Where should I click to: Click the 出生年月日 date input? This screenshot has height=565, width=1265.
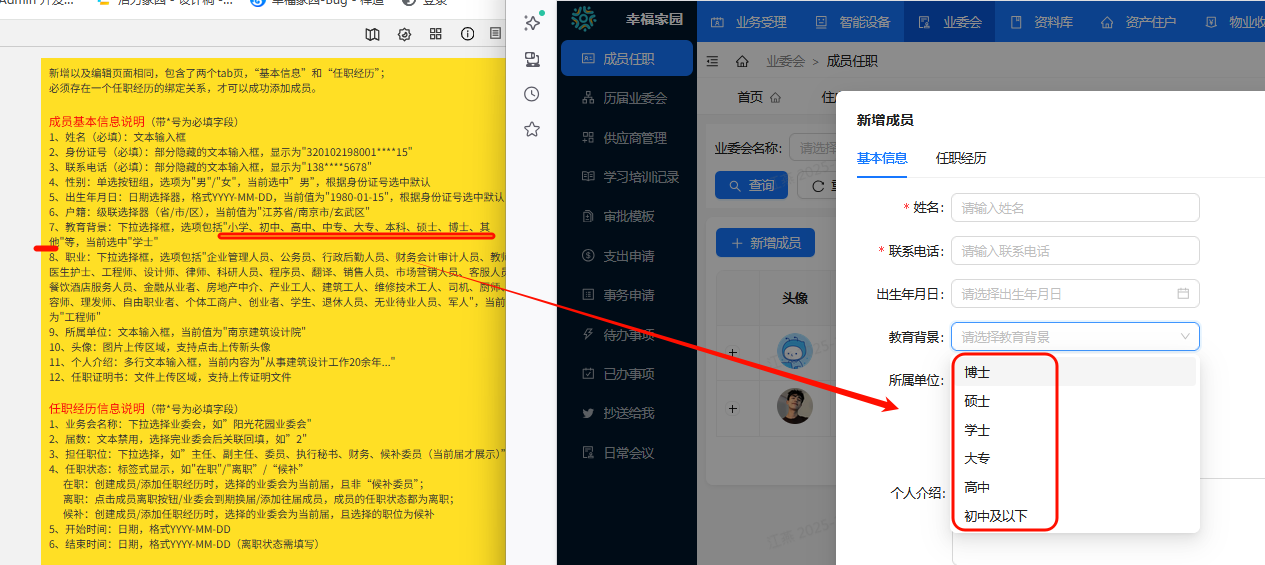pos(1075,294)
